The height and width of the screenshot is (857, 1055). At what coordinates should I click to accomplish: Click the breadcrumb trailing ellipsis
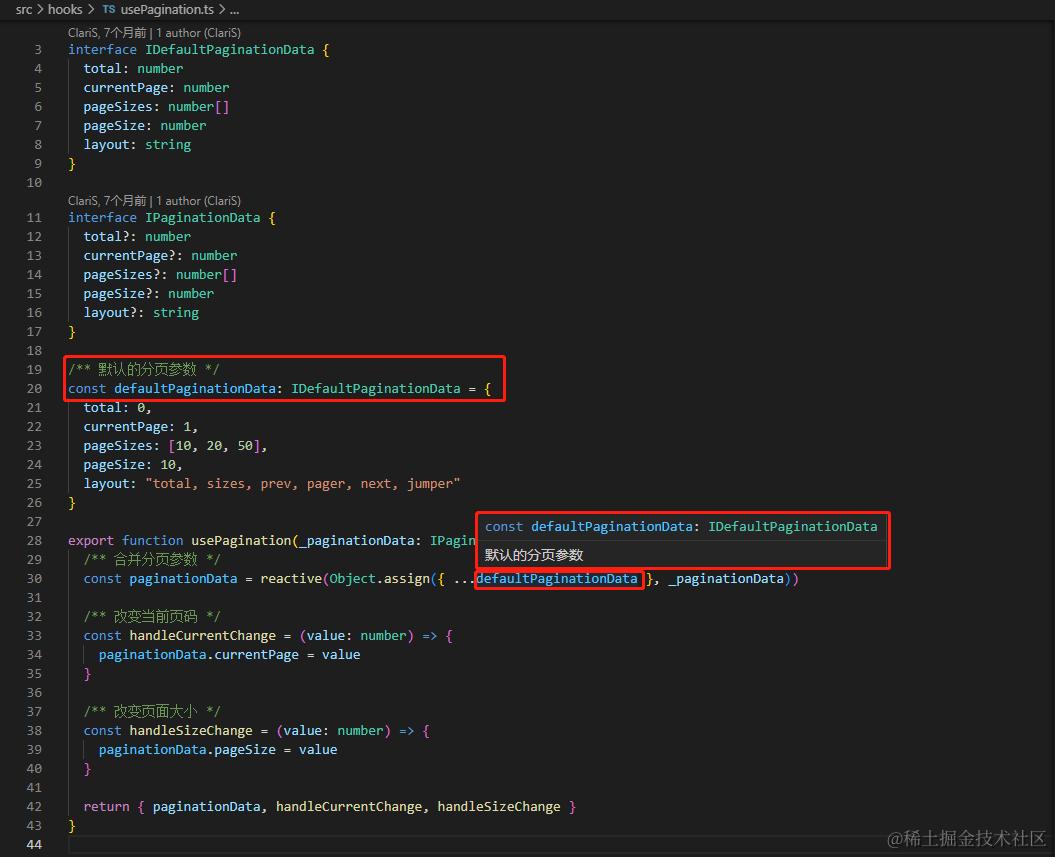coord(234,10)
